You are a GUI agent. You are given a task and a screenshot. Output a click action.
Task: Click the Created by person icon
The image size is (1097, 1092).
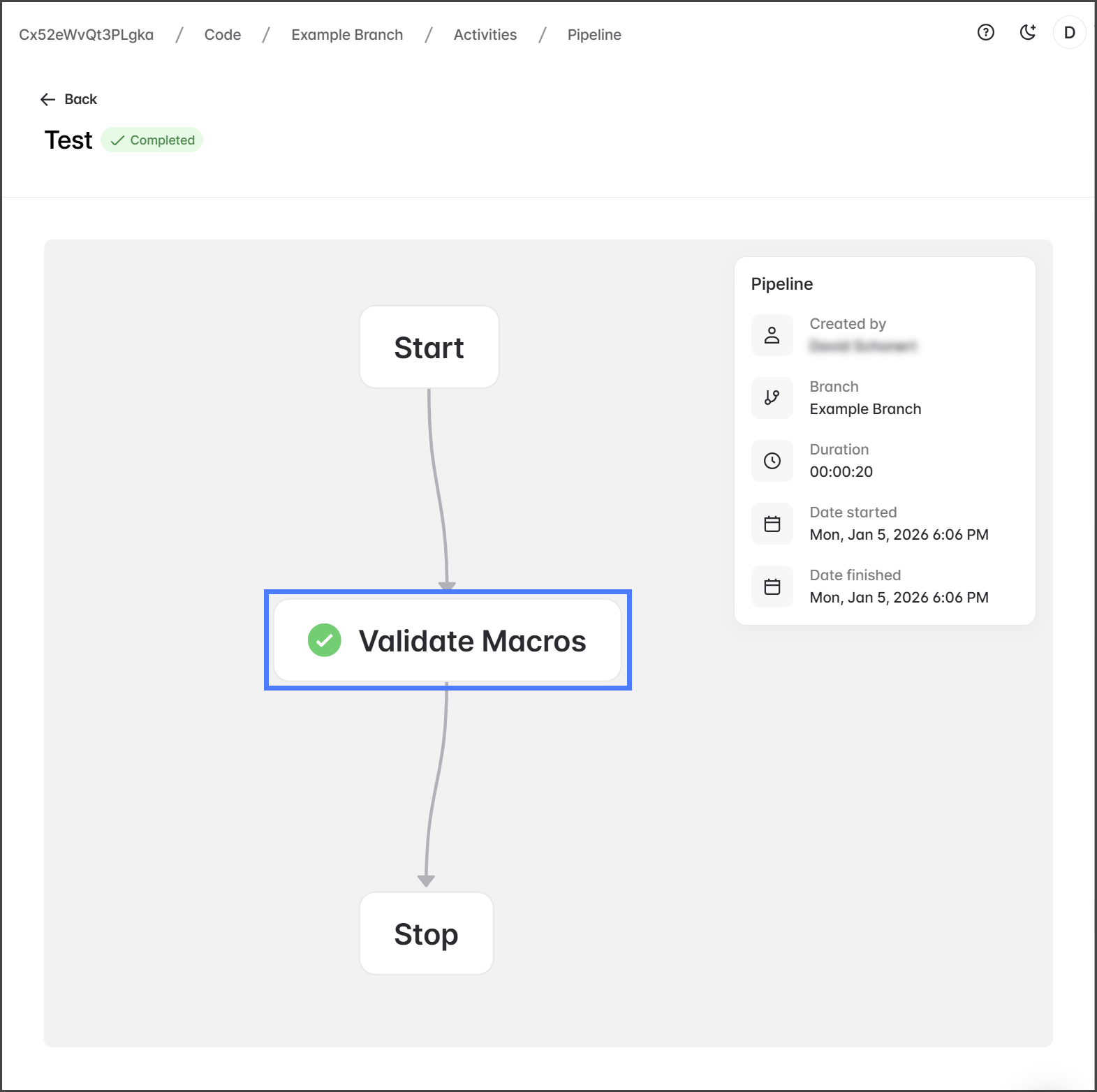(x=772, y=335)
